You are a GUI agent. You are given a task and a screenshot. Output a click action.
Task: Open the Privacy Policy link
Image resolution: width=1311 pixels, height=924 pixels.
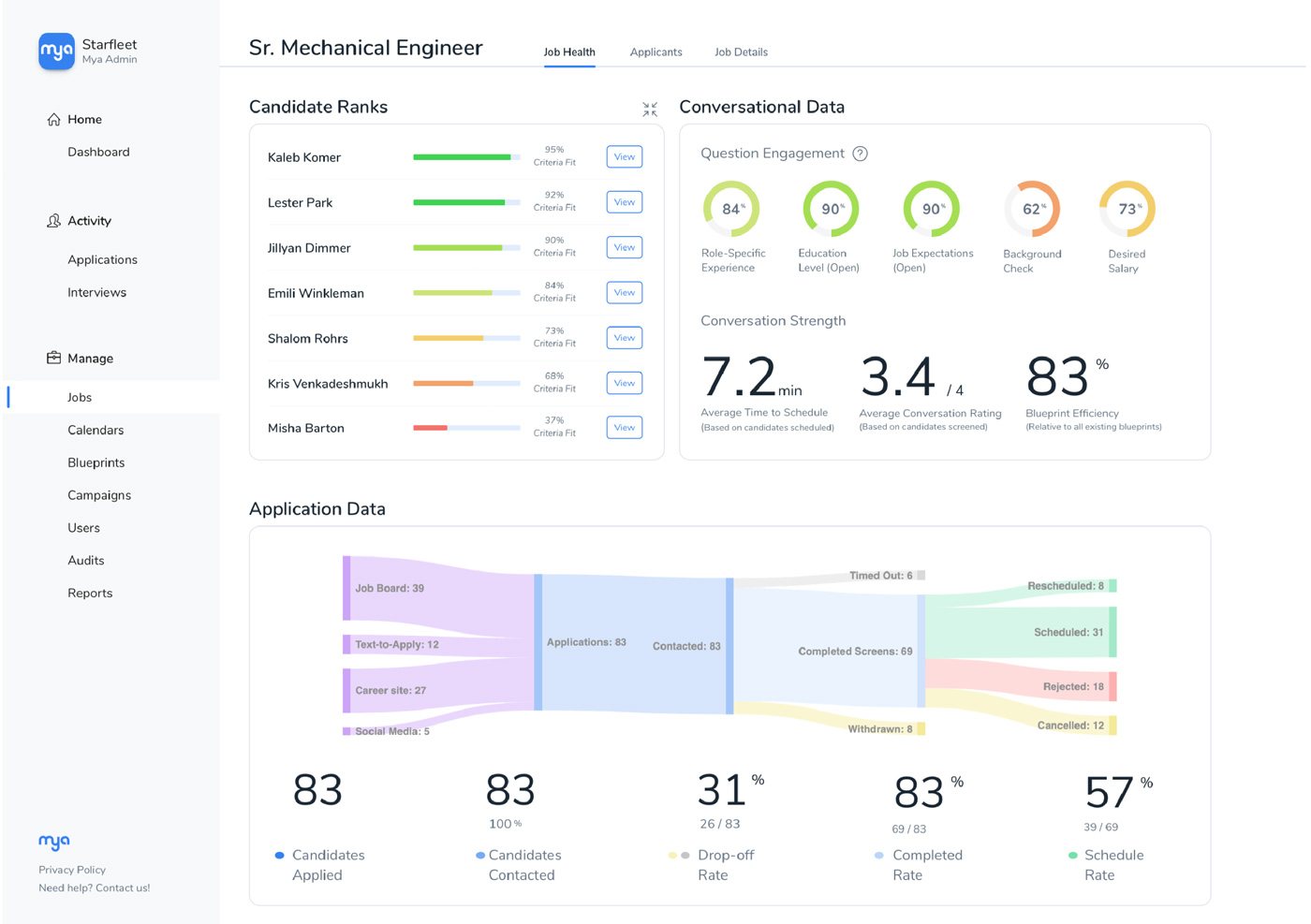click(x=72, y=870)
